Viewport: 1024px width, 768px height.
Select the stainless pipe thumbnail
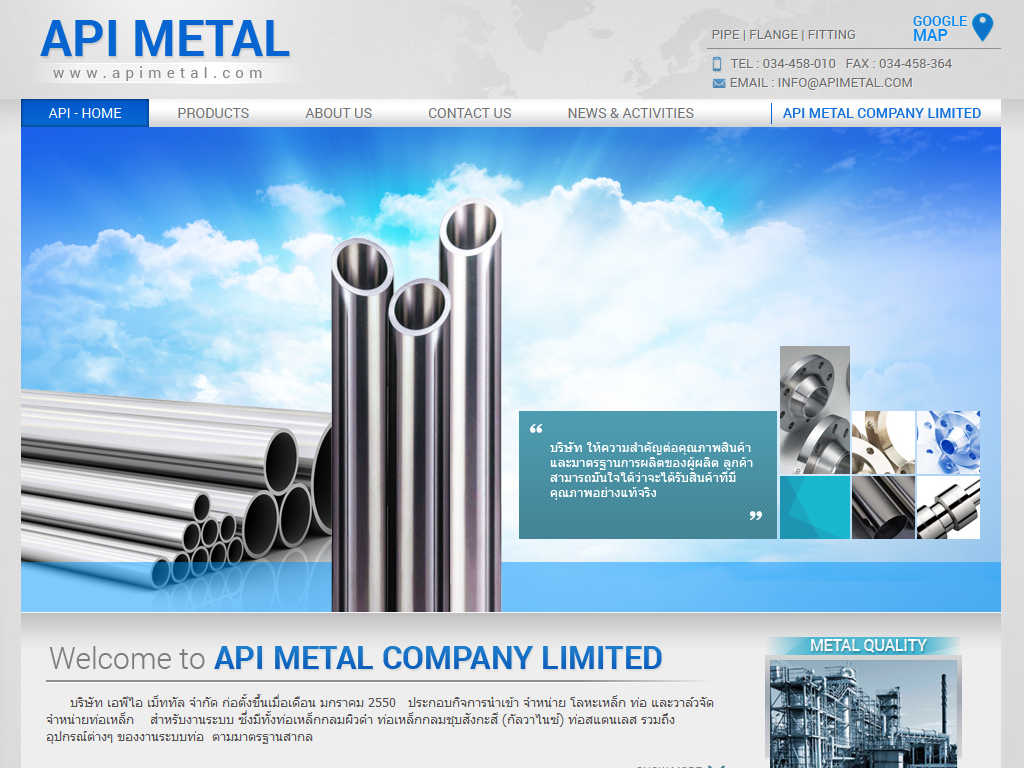[x=883, y=507]
